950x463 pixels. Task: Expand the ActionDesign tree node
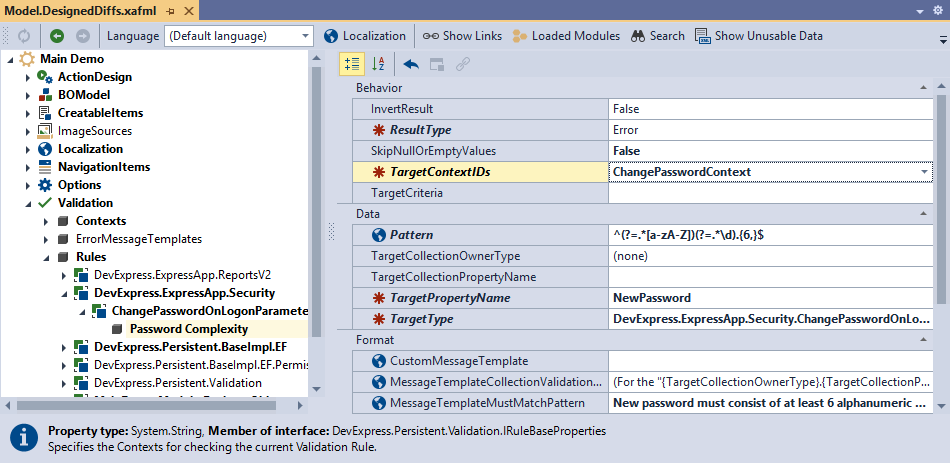[x=28, y=77]
